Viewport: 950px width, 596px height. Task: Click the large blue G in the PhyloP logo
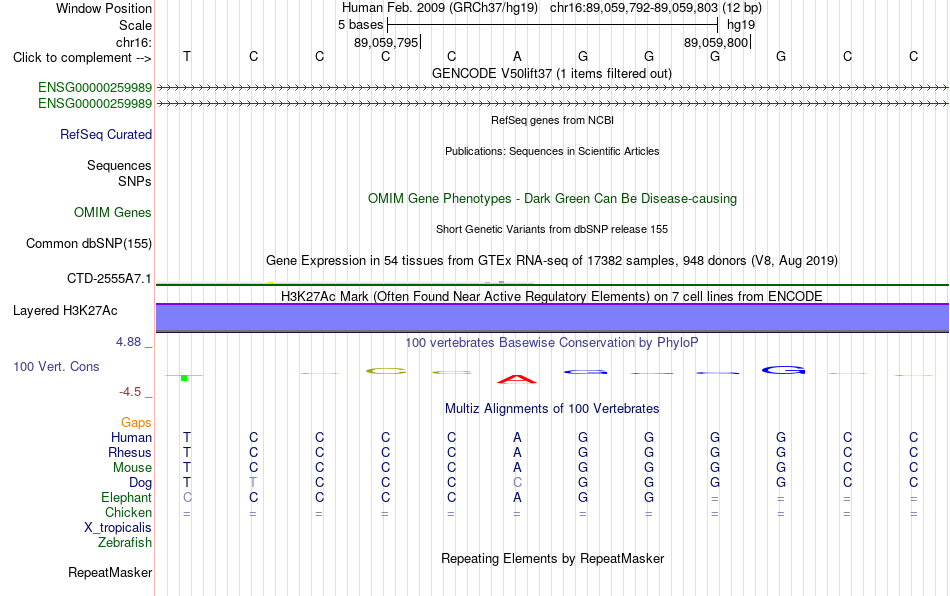click(x=783, y=370)
